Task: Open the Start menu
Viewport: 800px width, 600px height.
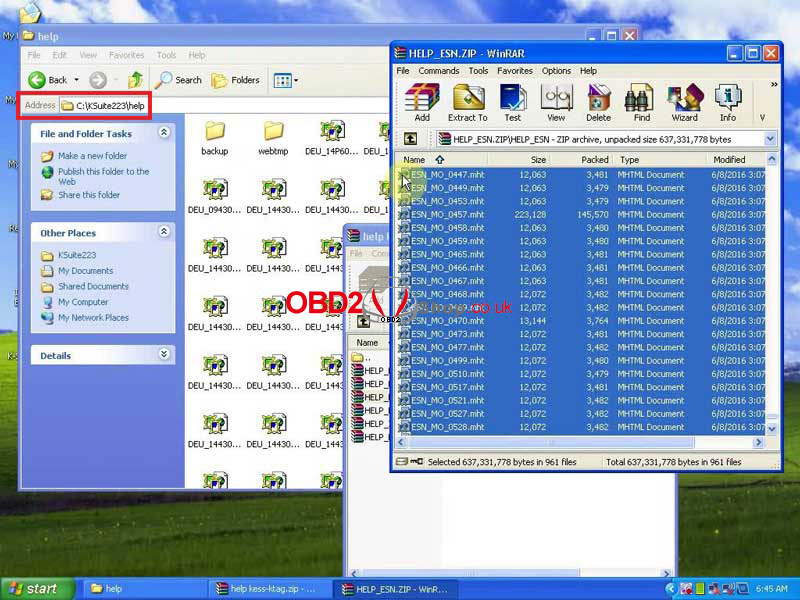Action: (x=37, y=589)
